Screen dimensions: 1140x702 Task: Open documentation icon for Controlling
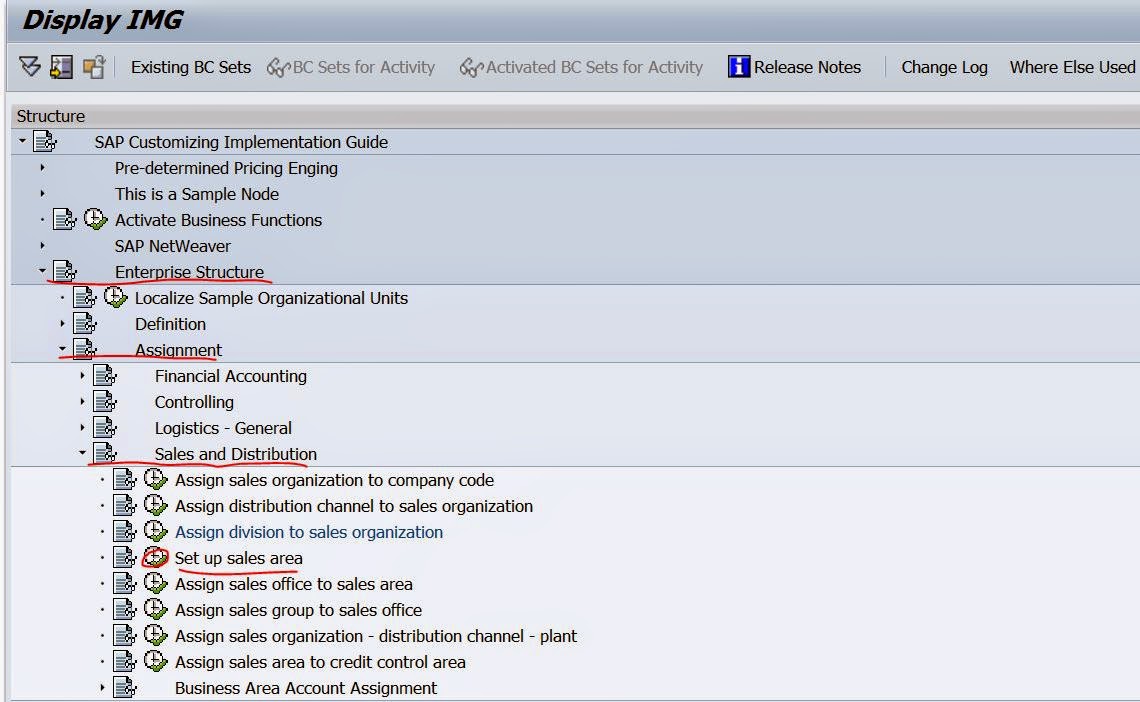(105, 401)
